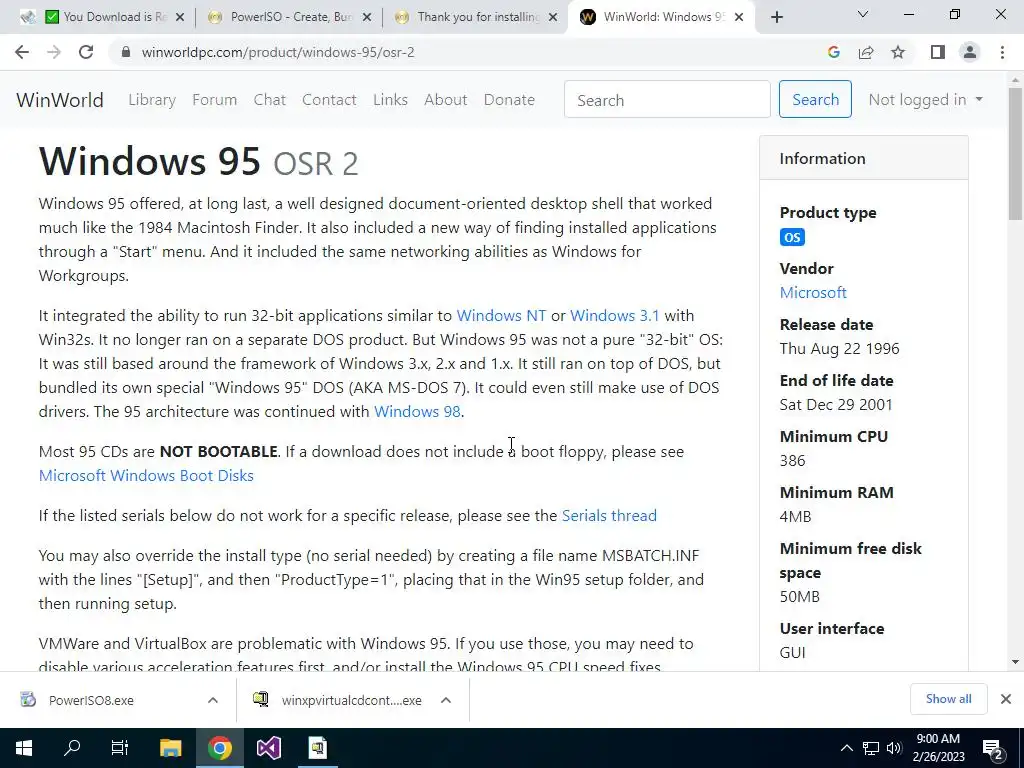Expand the Not logged in dropdown
The width and height of the screenshot is (1024, 768).
(925, 100)
